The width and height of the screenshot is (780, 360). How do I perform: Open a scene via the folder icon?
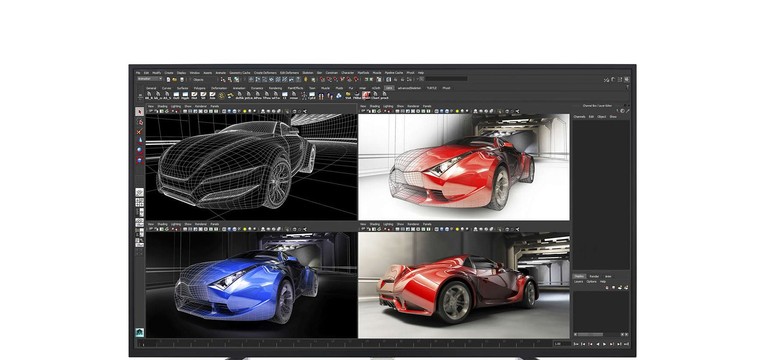pyautogui.click(x=175, y=80)
